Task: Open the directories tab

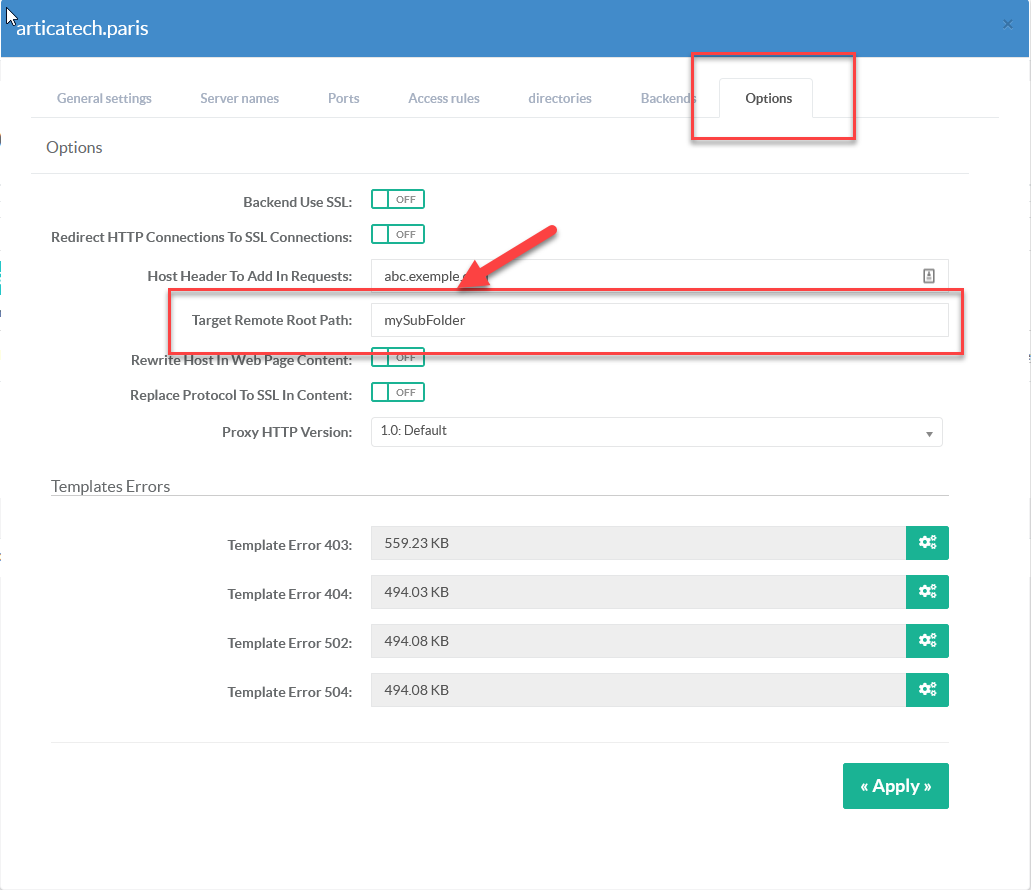Action: 560,99
